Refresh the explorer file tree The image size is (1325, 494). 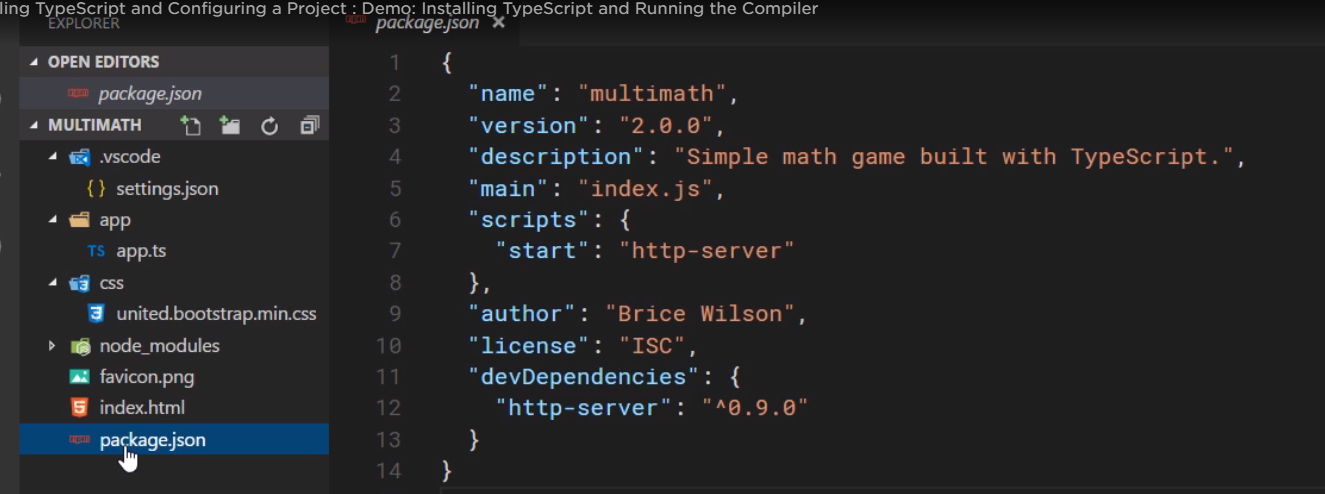[x=269, y=125]
